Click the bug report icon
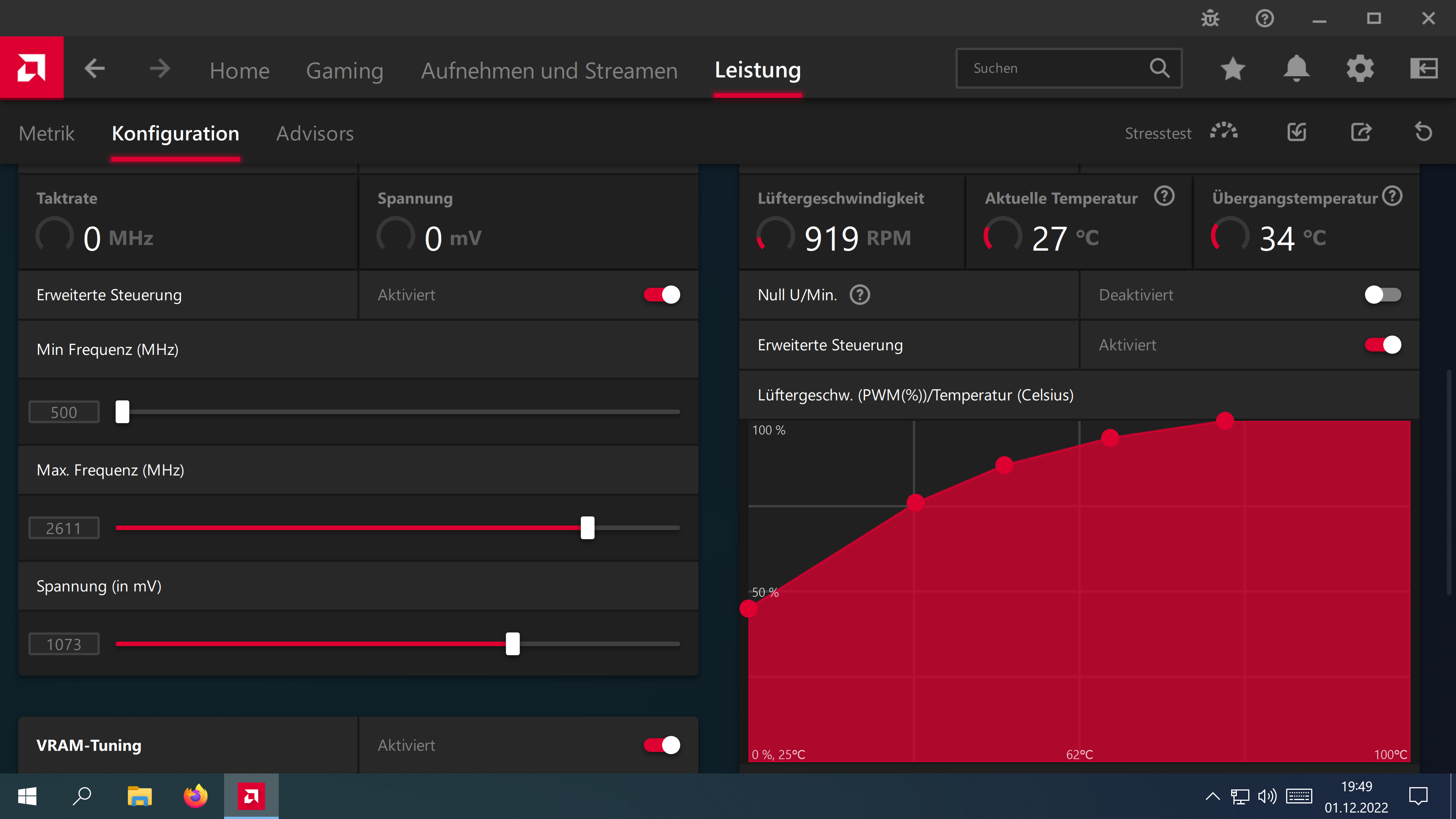1456x819 pixels. 1210,19
